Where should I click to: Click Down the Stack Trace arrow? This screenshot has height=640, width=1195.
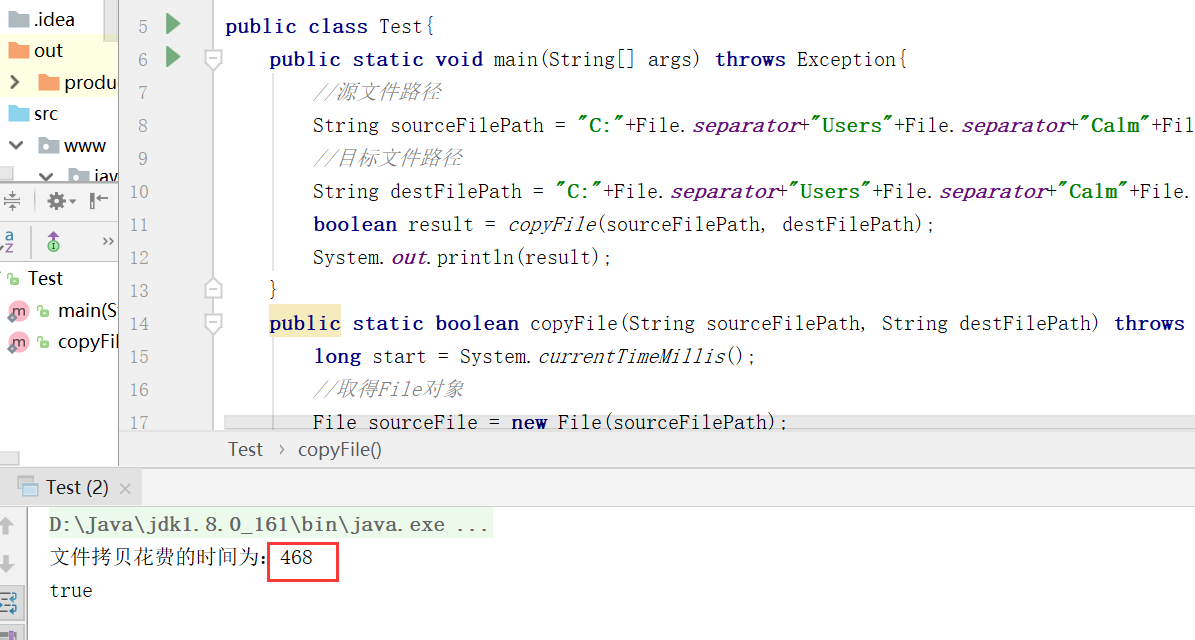[7, 564]
